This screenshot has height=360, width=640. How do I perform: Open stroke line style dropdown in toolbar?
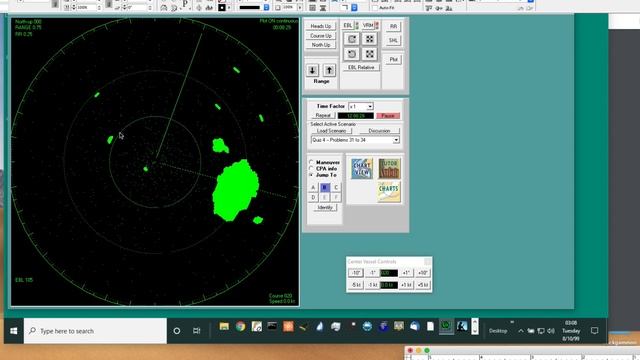point(267,7)
